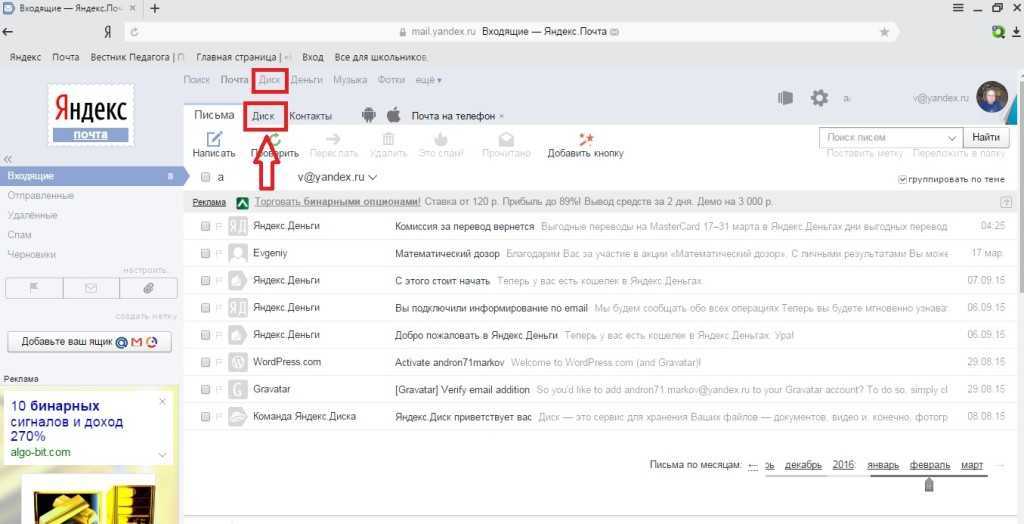Click the Написать compose icon

[213, 140]
